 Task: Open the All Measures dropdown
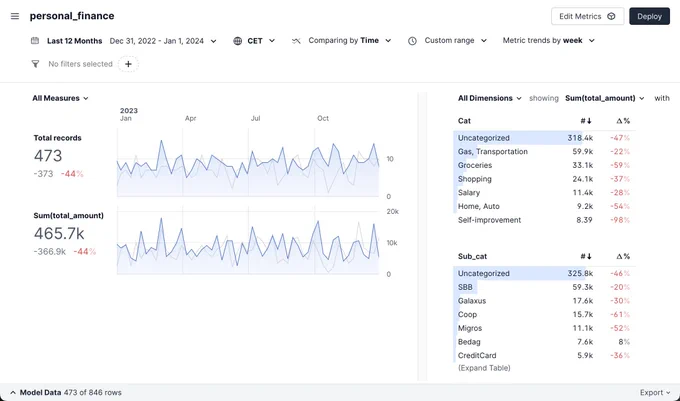point(60,98)
